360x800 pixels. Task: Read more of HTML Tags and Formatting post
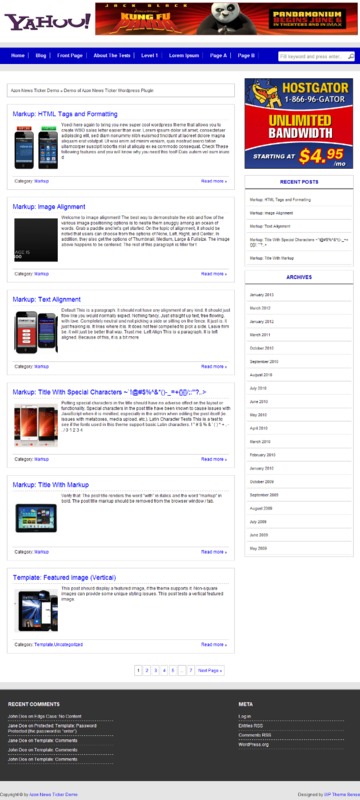click(x=214, y=181)
